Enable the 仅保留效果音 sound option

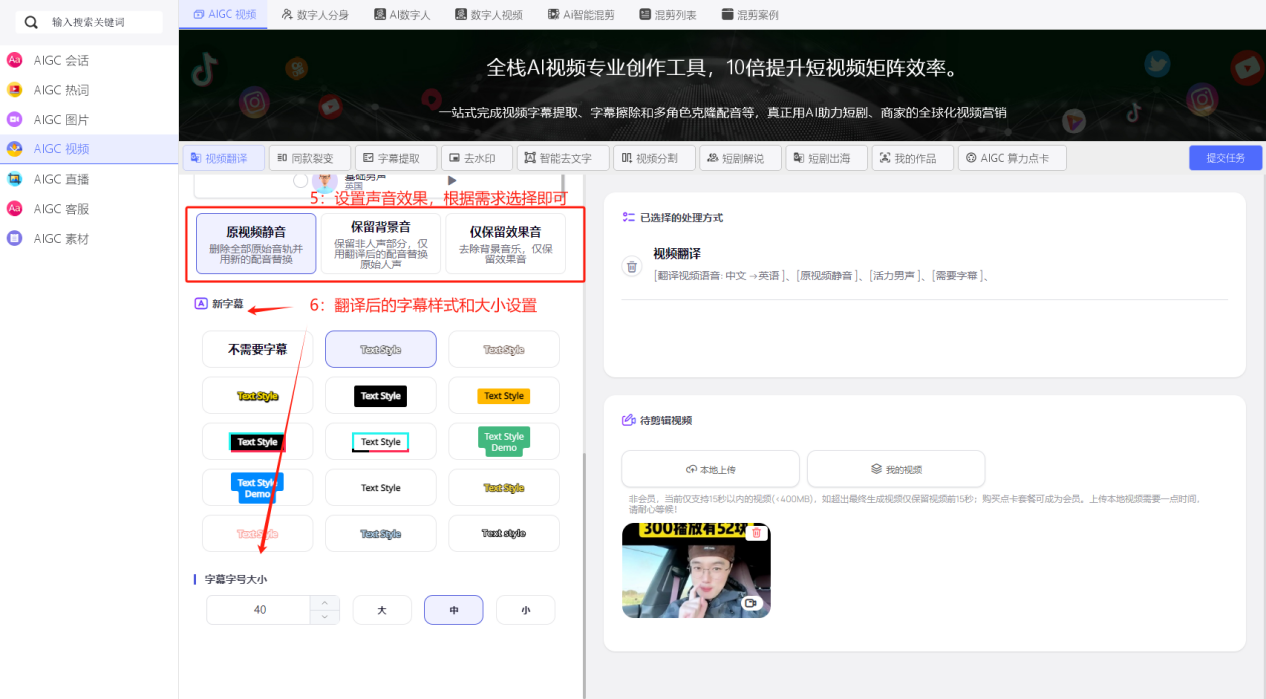(504, 243)
